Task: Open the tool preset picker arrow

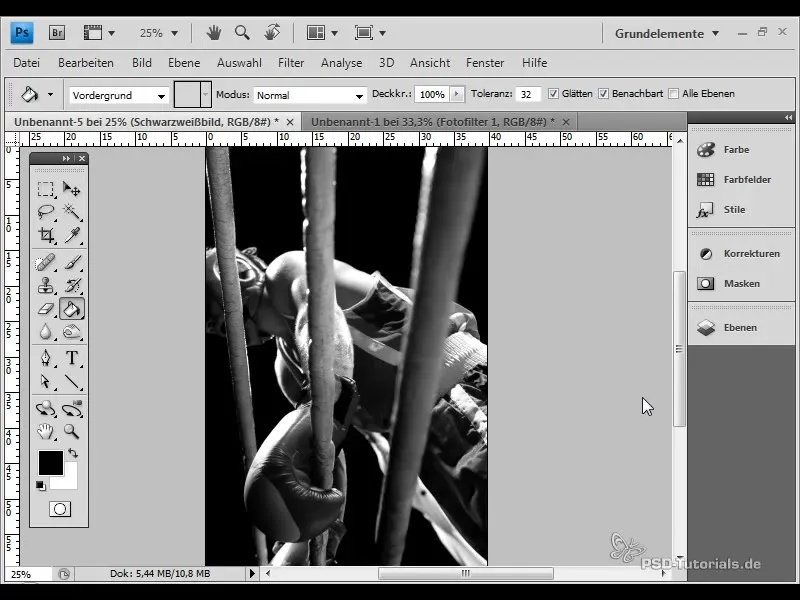Action: (50, 94)
